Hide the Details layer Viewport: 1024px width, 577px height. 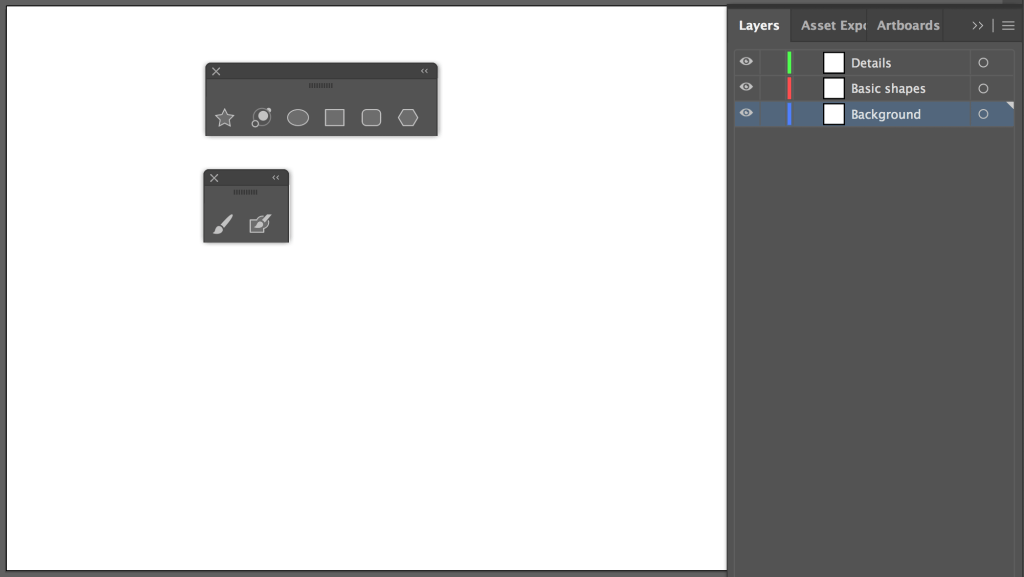tap(746, 62)
